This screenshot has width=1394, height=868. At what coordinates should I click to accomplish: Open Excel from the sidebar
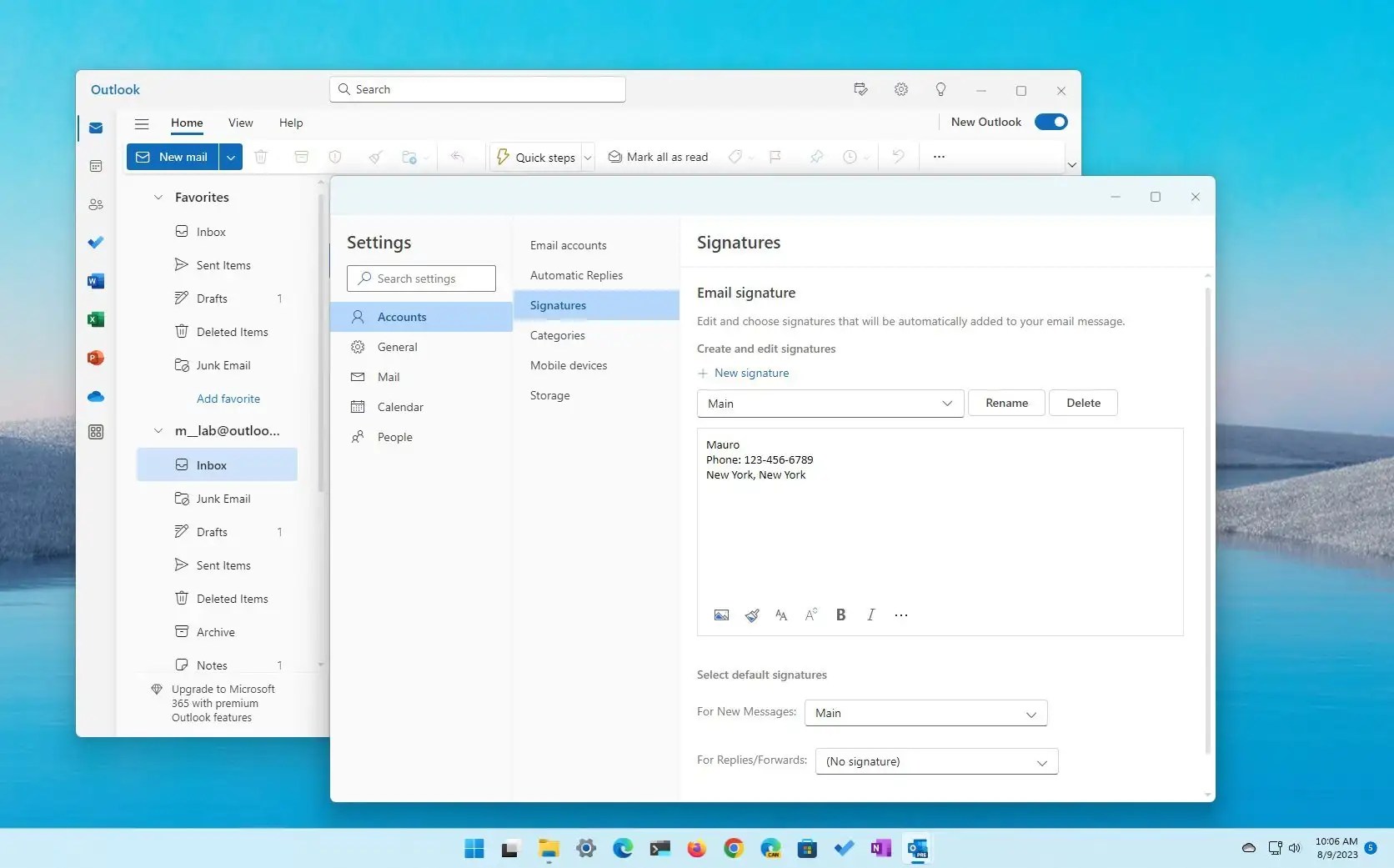point(95,319)
